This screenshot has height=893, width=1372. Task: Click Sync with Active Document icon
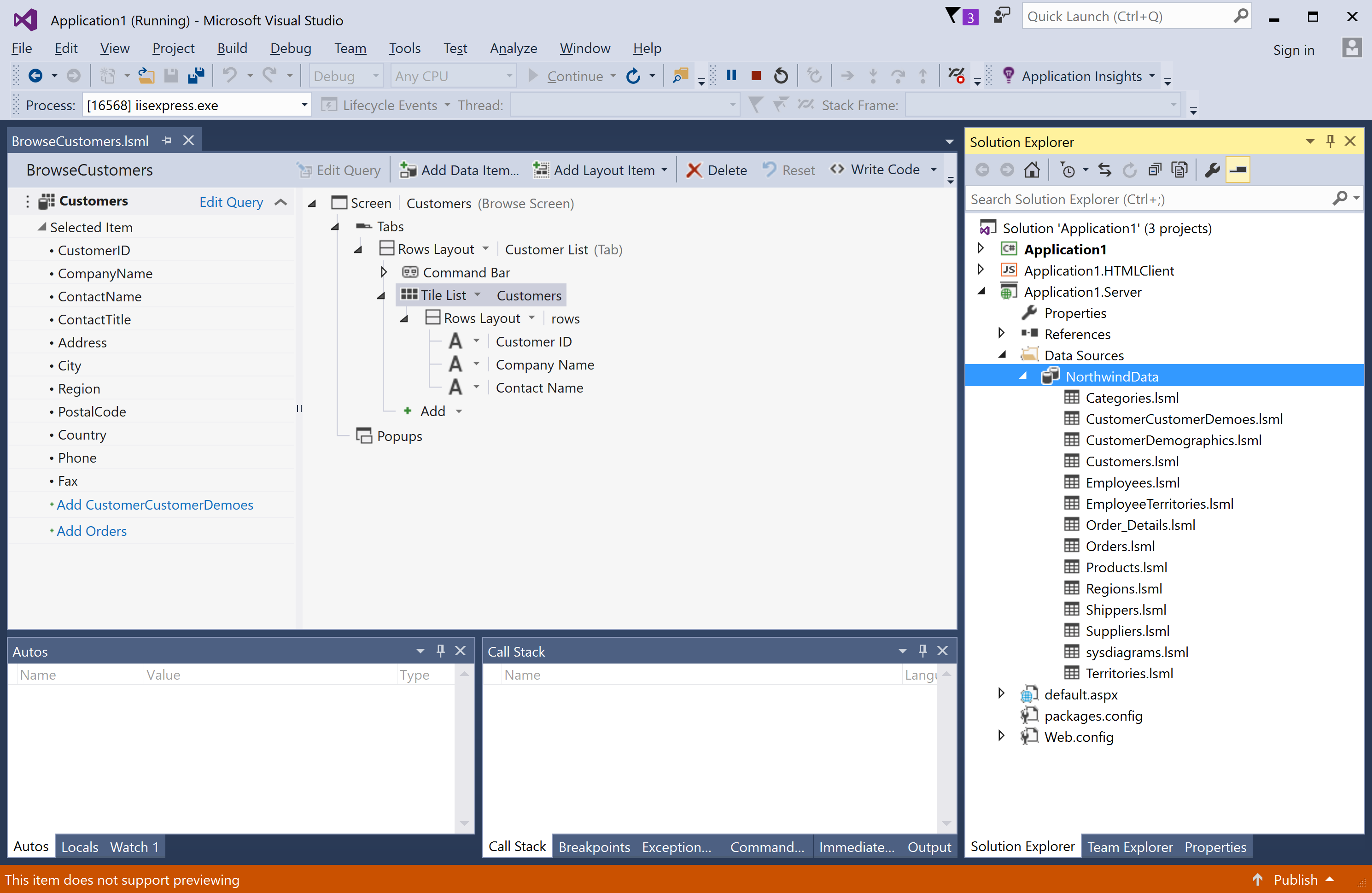click(x=1104, y=170)
